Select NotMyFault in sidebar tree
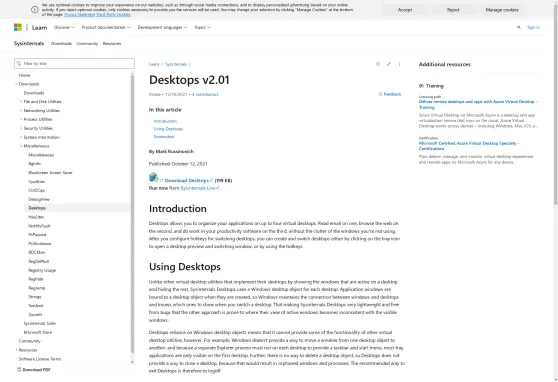Viewport: 558px width, 382px height. tap(39, 226)
